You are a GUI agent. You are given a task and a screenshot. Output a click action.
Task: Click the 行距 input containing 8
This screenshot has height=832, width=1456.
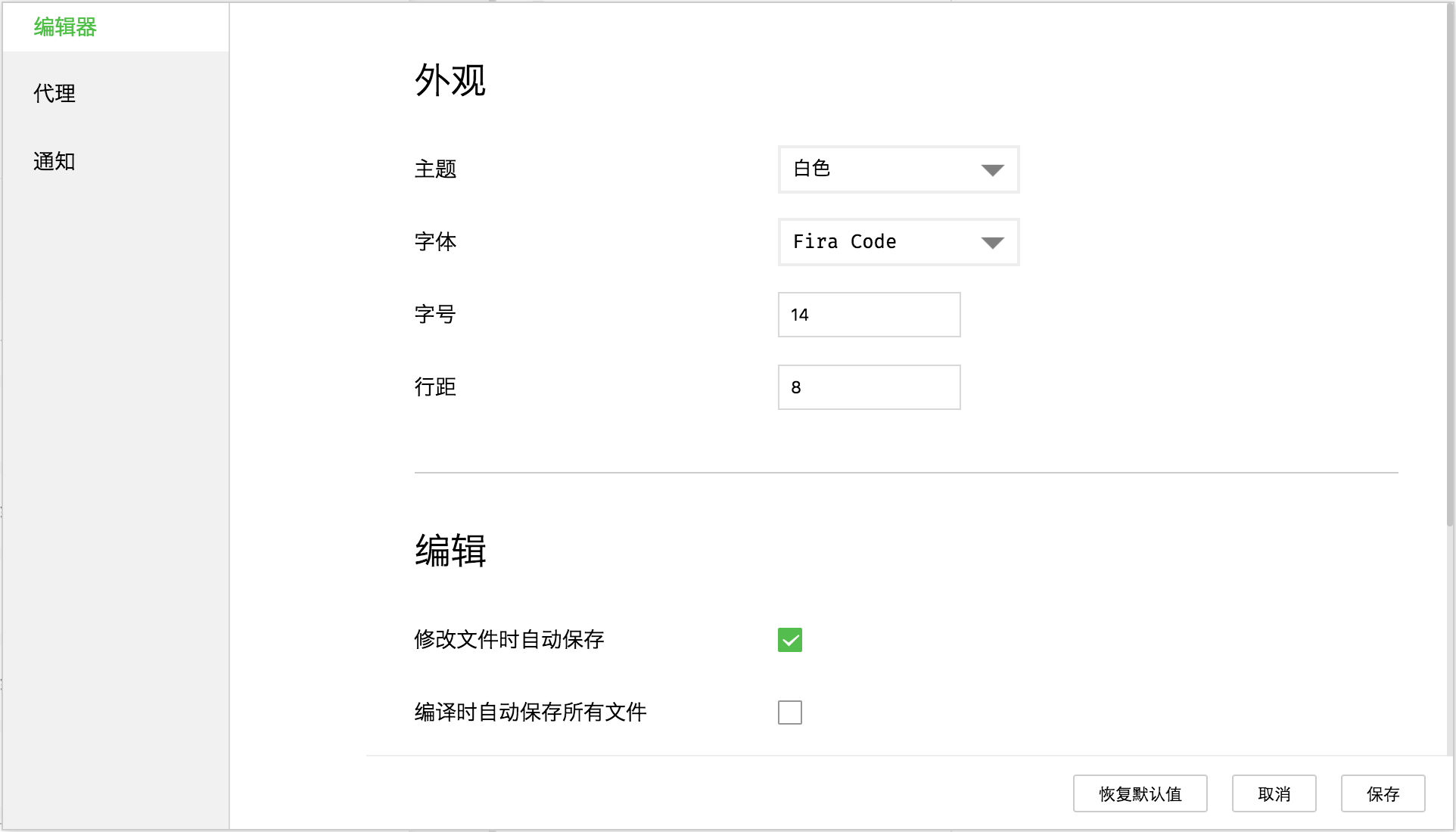[869, 387]
